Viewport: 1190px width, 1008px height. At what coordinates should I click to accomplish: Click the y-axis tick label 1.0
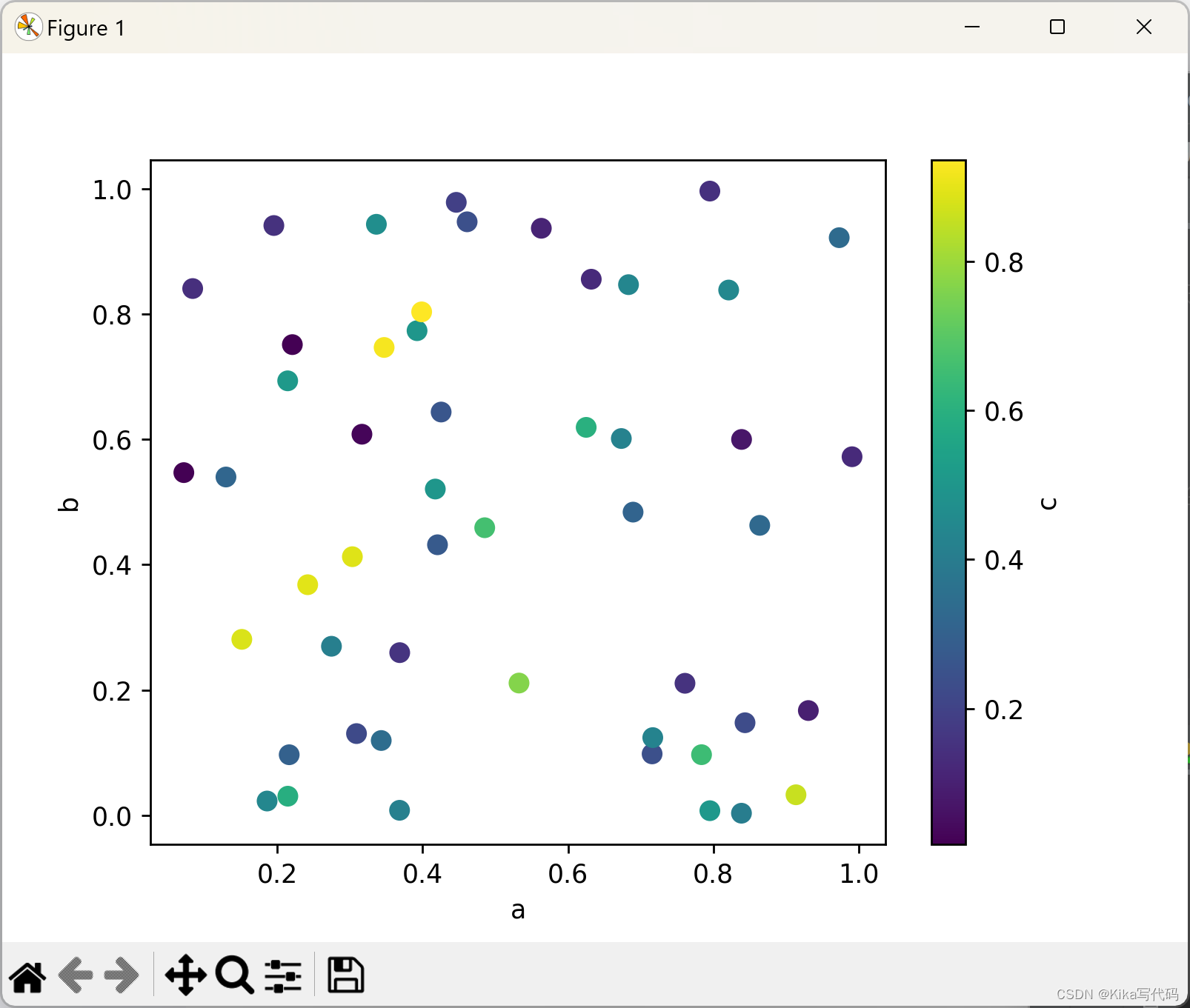coord(112,190)
